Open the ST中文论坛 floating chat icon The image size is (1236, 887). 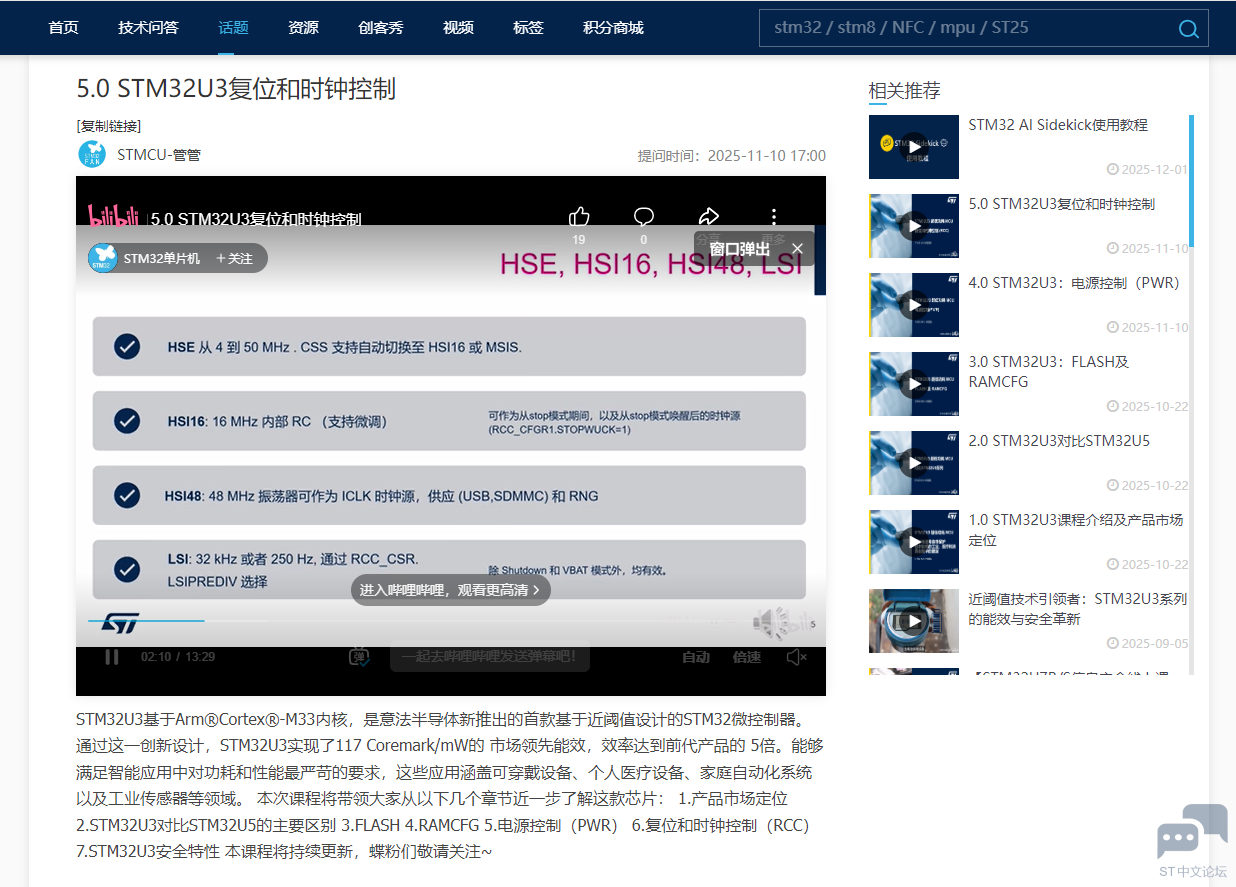click(x=1192, y=833)
